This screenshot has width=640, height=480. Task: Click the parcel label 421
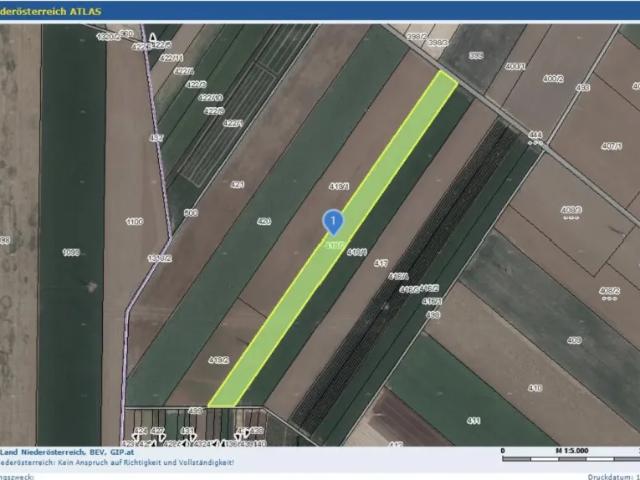click(237, 185)
